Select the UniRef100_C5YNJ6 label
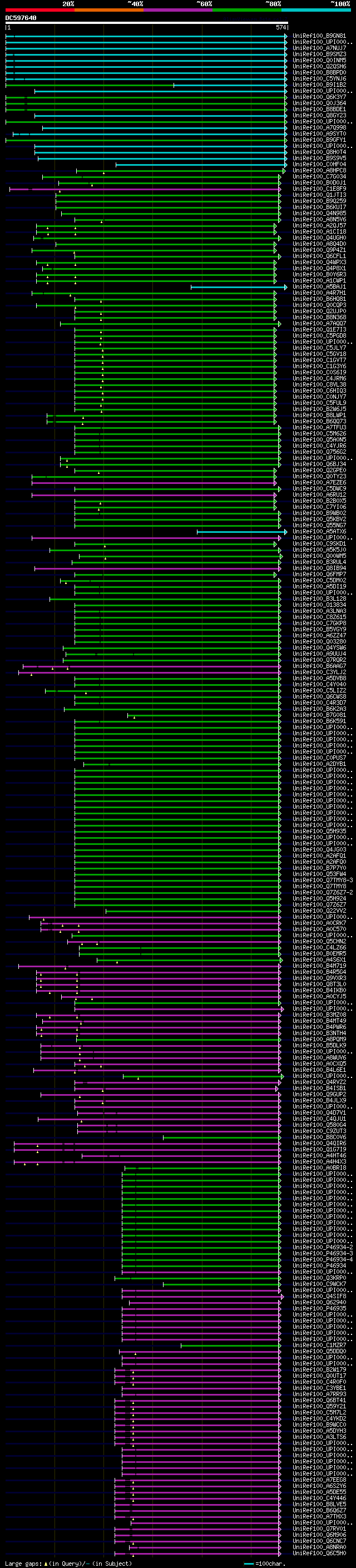356x1568 pixels. [x=319, y=78]
